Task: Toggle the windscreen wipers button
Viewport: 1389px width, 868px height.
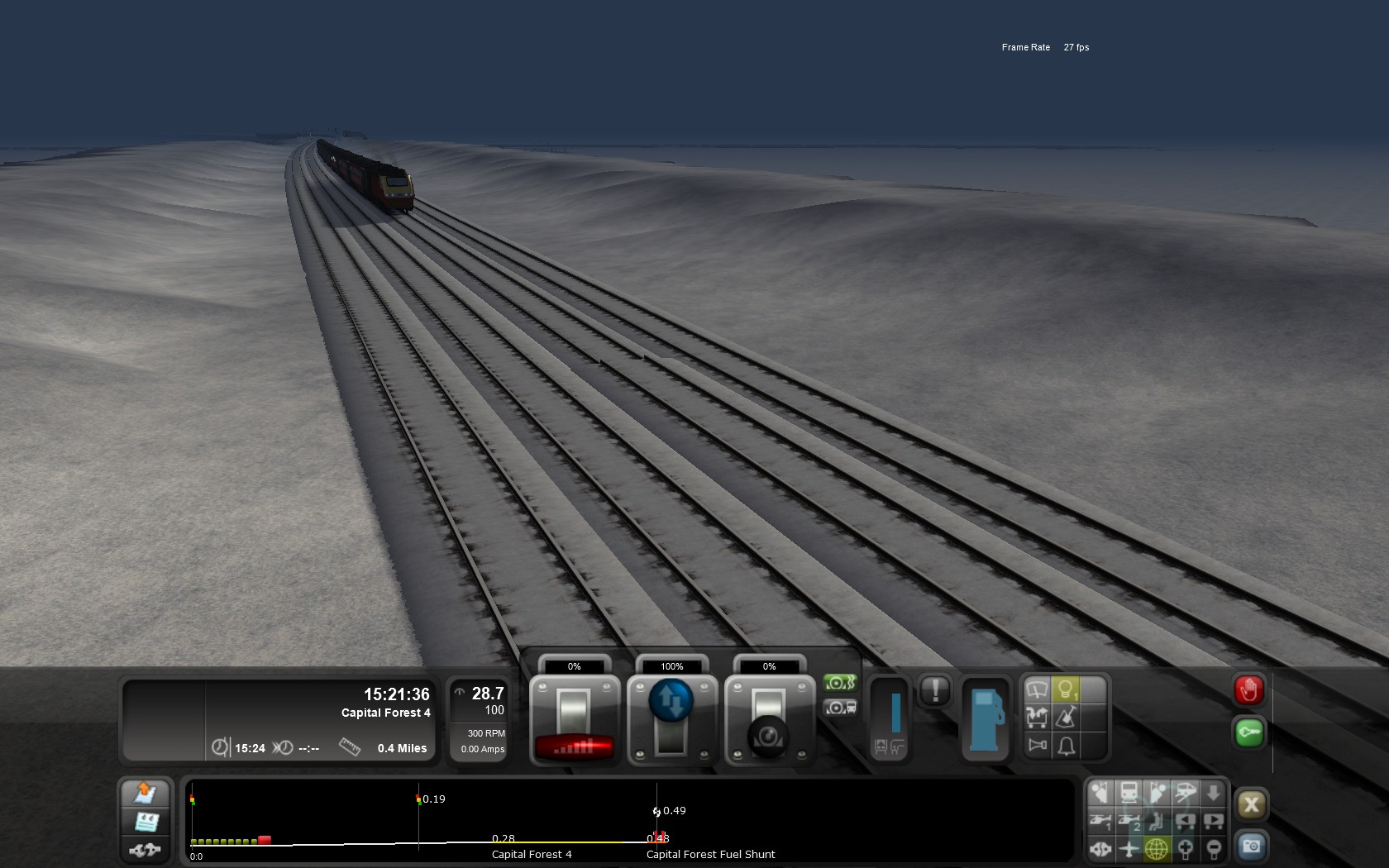Action: [x=1037, y=689]
